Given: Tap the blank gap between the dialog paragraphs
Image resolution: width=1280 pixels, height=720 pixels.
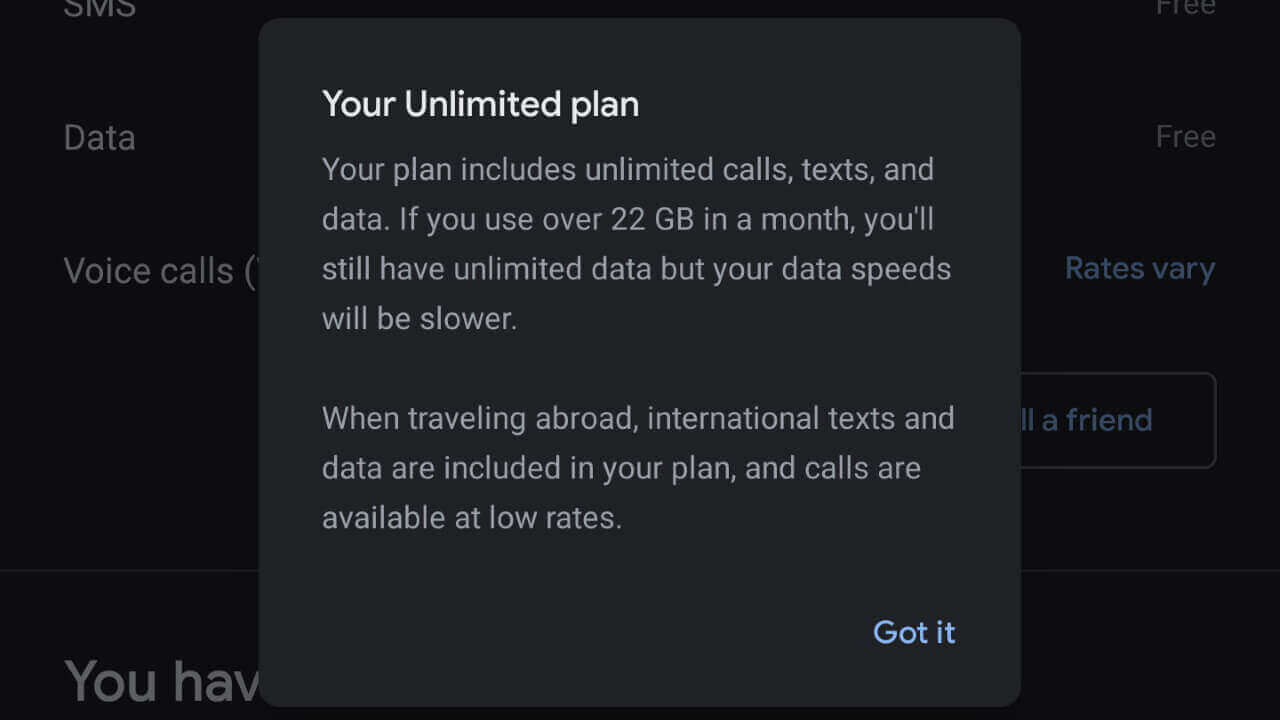Looking at the screenshot, I should click(x=637, y=369).
